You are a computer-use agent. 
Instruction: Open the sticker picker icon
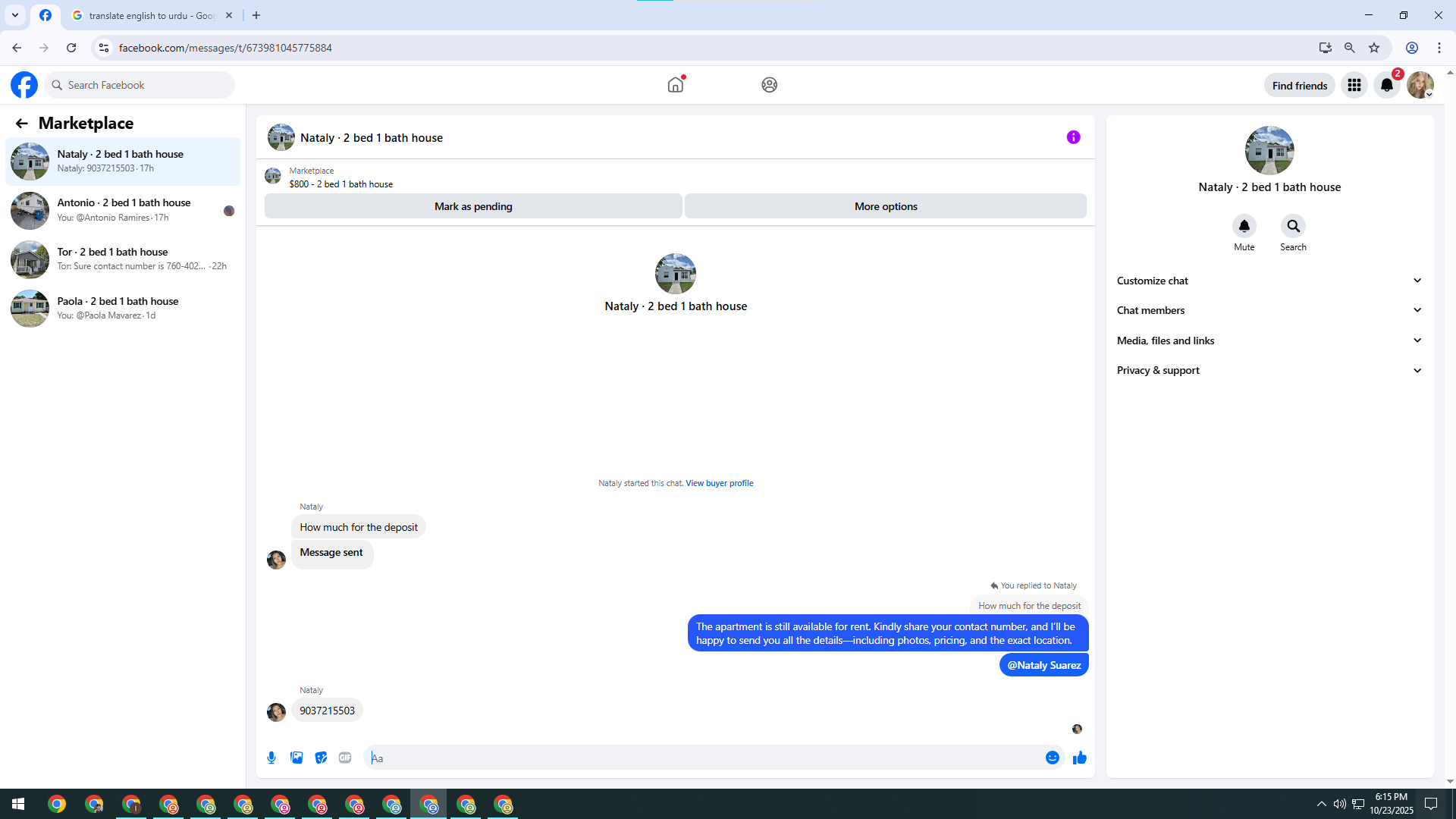321,758
